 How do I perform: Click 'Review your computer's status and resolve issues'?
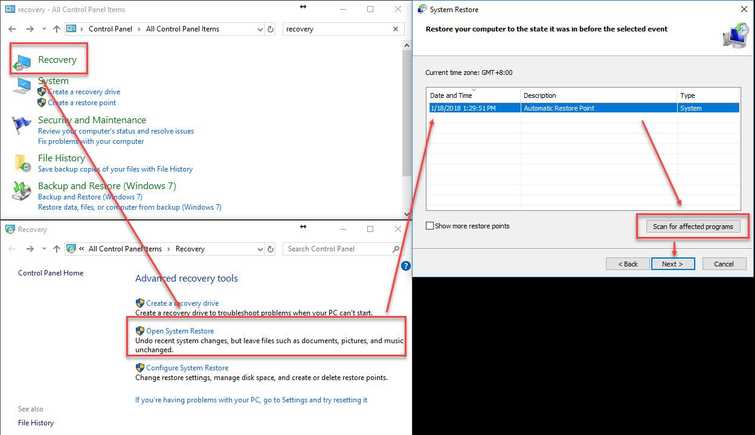coord(116,131)
